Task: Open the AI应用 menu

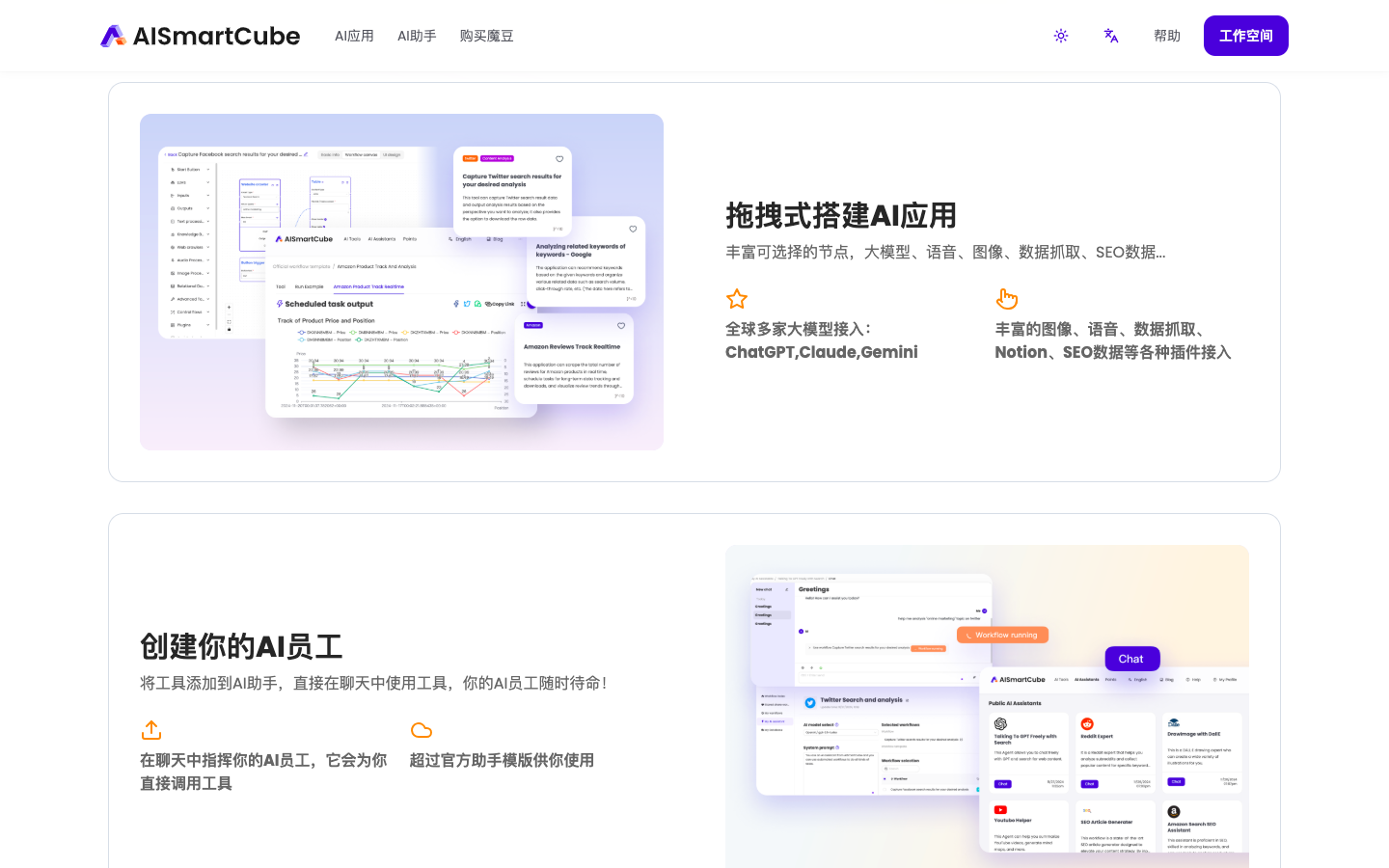Action: [x=354, y=36]
